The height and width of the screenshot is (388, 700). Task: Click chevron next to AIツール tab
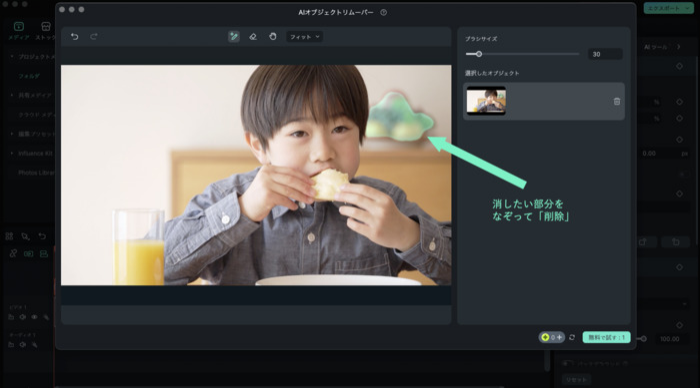tap(679, 46)
